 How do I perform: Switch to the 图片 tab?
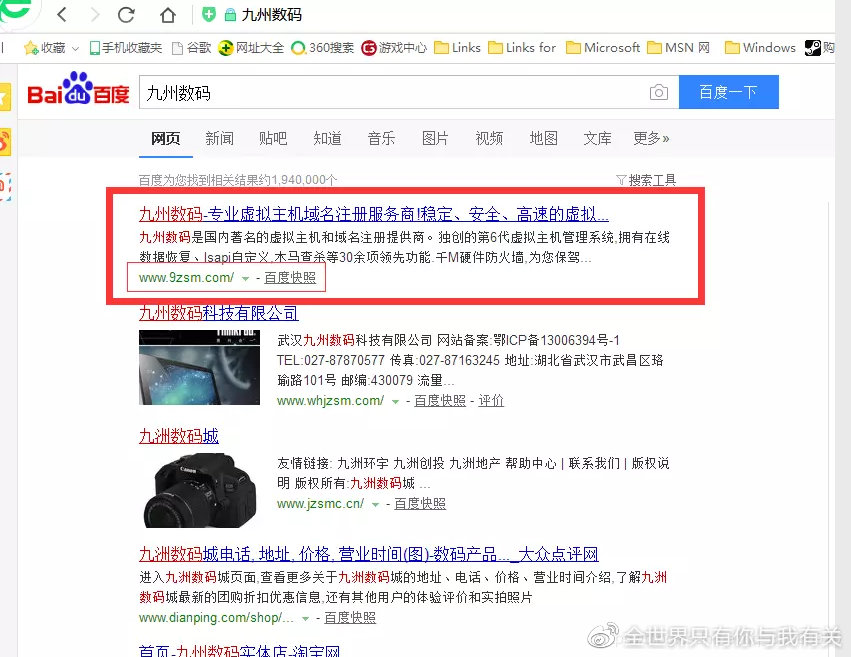pos(435,138)
